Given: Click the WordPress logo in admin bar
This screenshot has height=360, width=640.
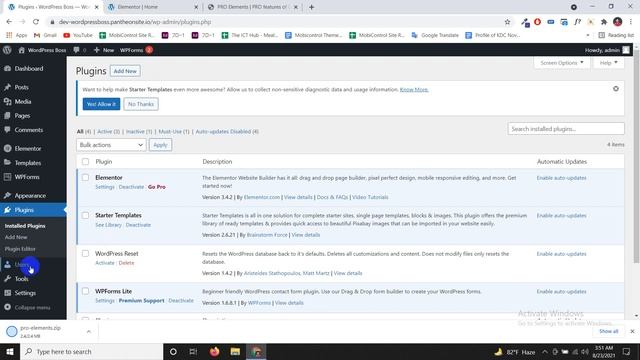Looking at the screenshot, I should (x=7, y=50).
